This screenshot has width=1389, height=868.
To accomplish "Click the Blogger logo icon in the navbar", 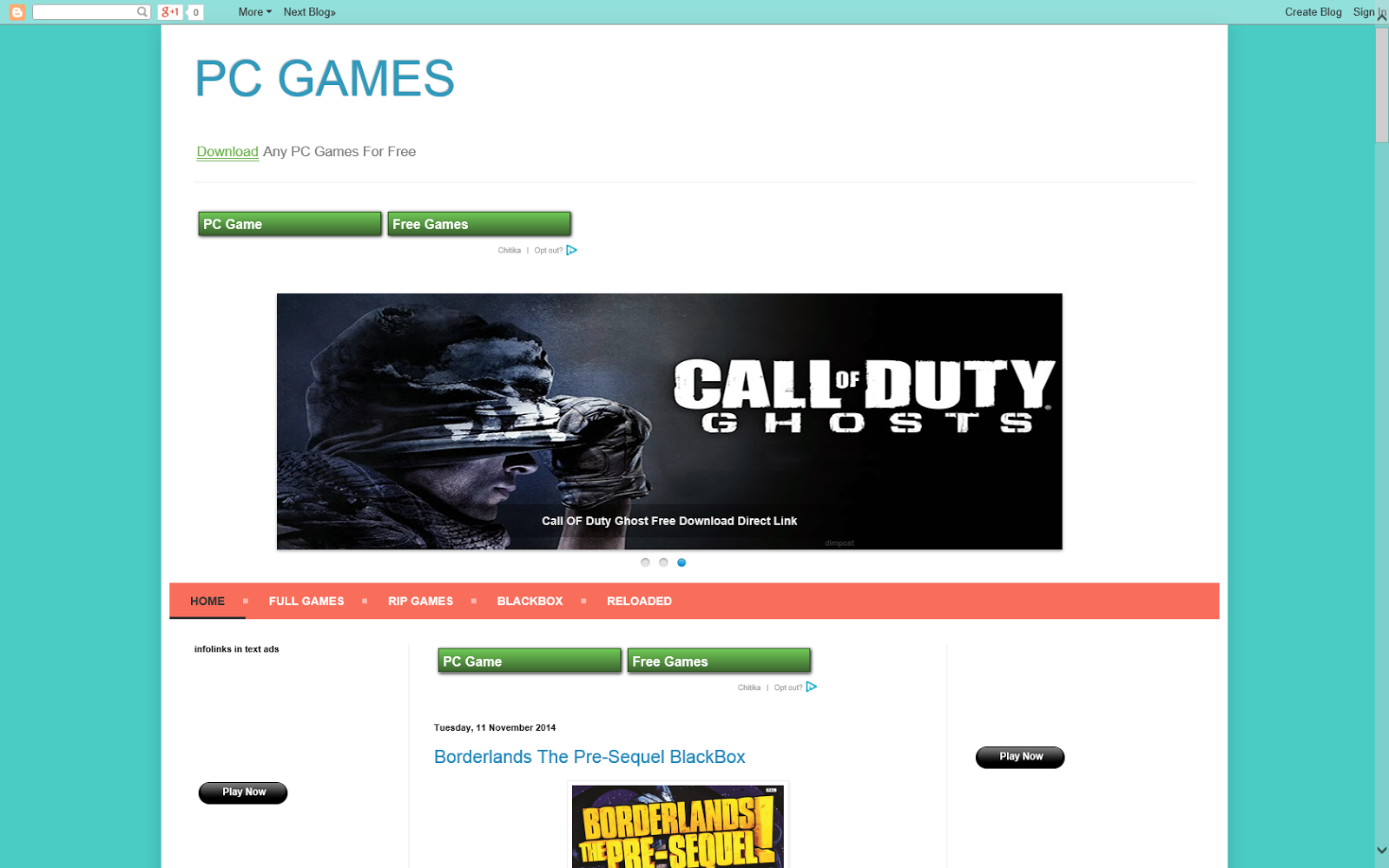I will coord(16,11).
